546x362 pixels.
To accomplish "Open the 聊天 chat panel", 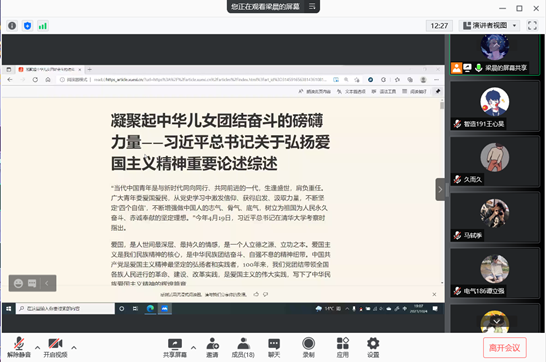I will (274, 347).
